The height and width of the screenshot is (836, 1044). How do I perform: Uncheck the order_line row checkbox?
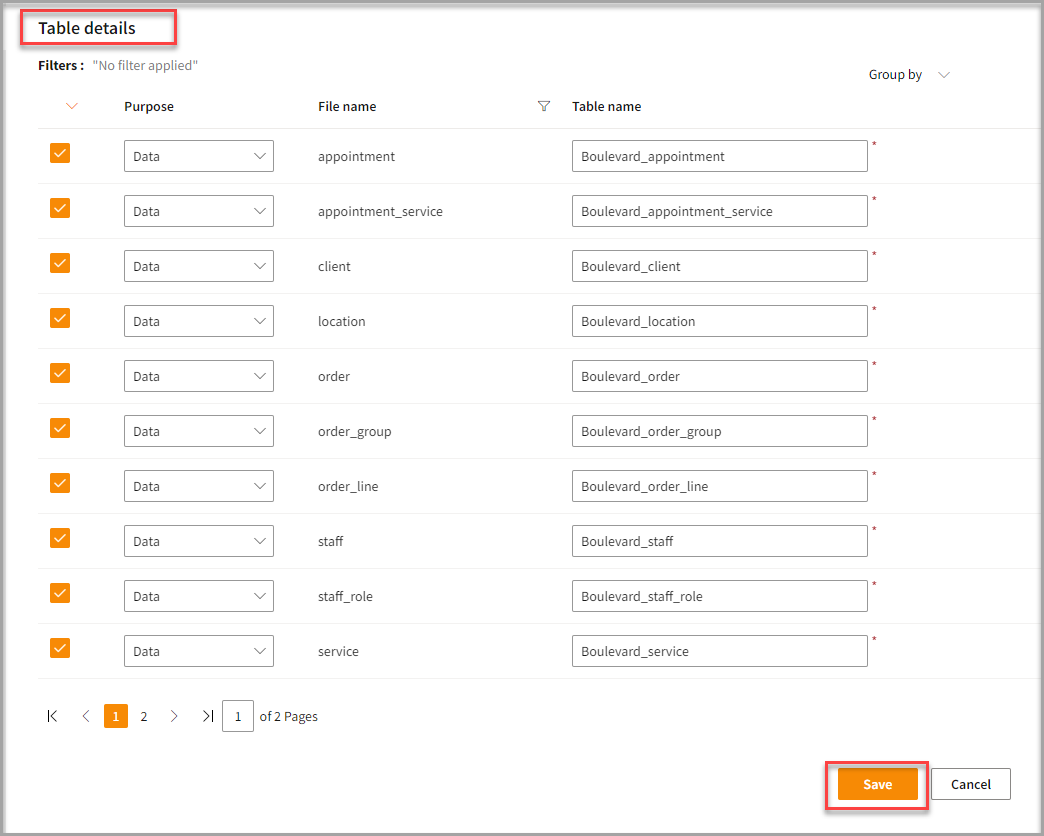point(60,483)
